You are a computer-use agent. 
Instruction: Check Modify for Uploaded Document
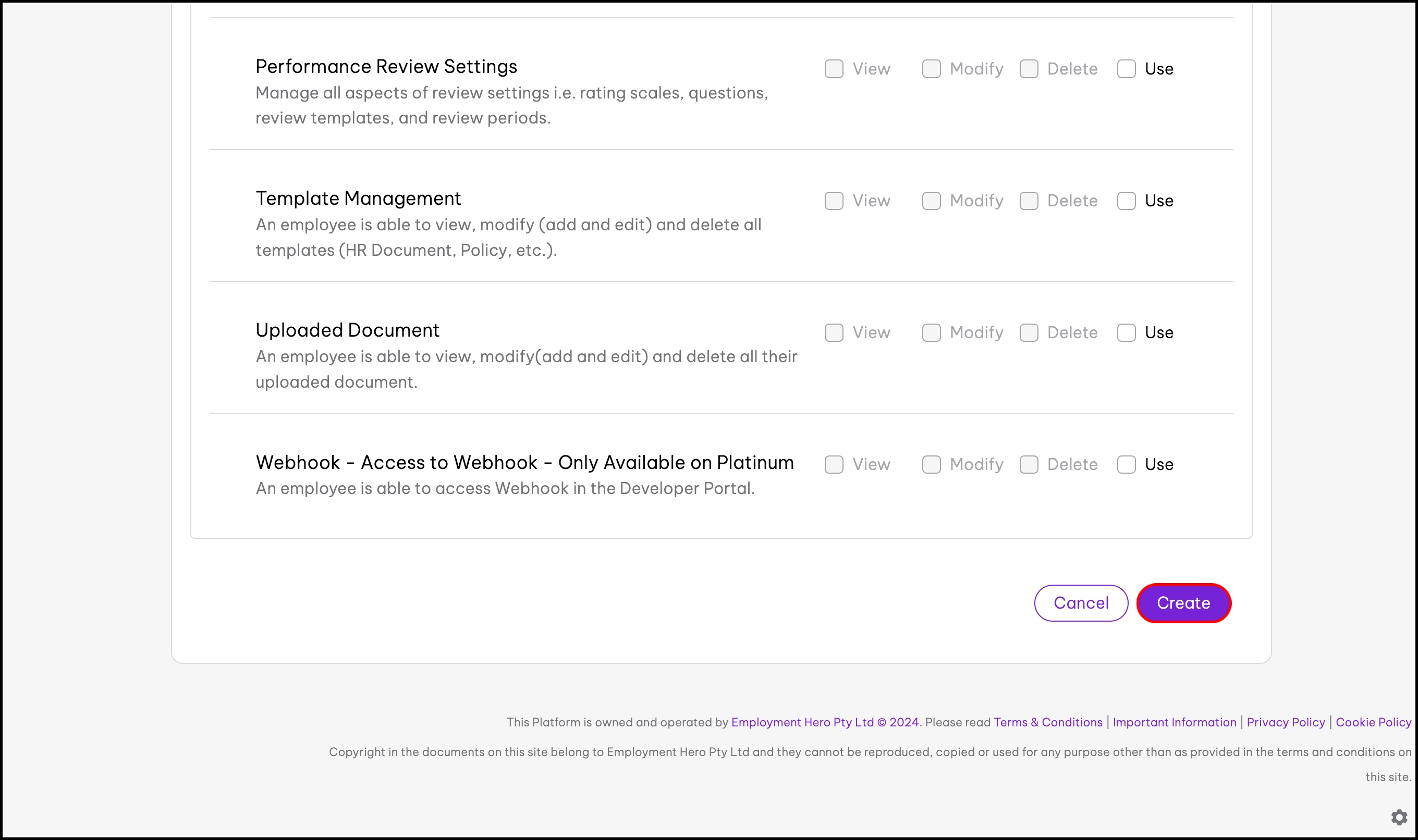[x=931, y=333]
